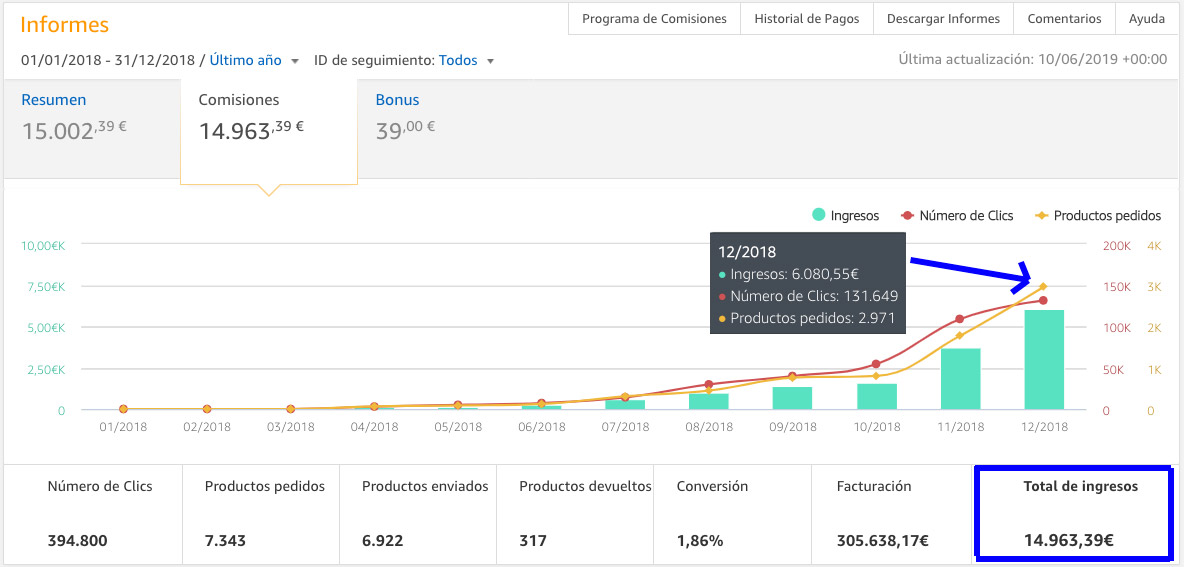Select the Comisiones summary tab

[268, 131]
